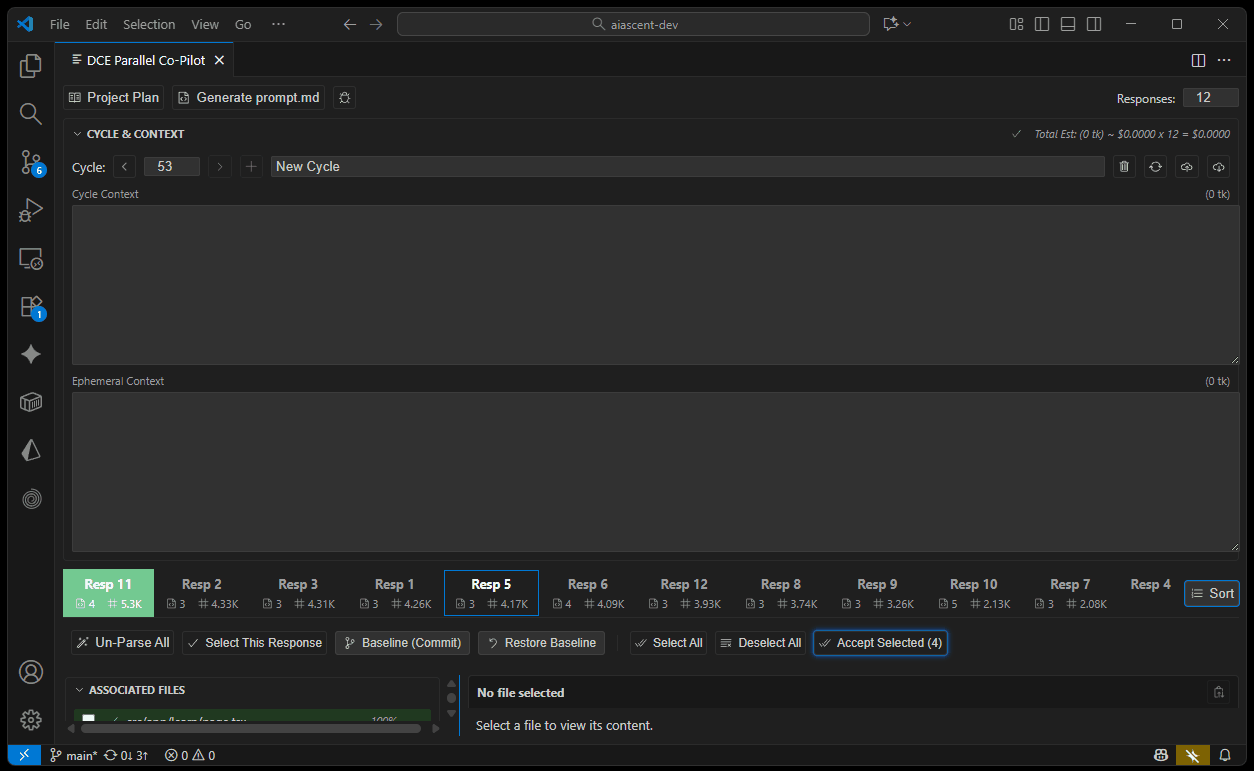Click the split editor right icon
The width and height of the screenshot is (1254, 771).
[x=1198, y=60]
